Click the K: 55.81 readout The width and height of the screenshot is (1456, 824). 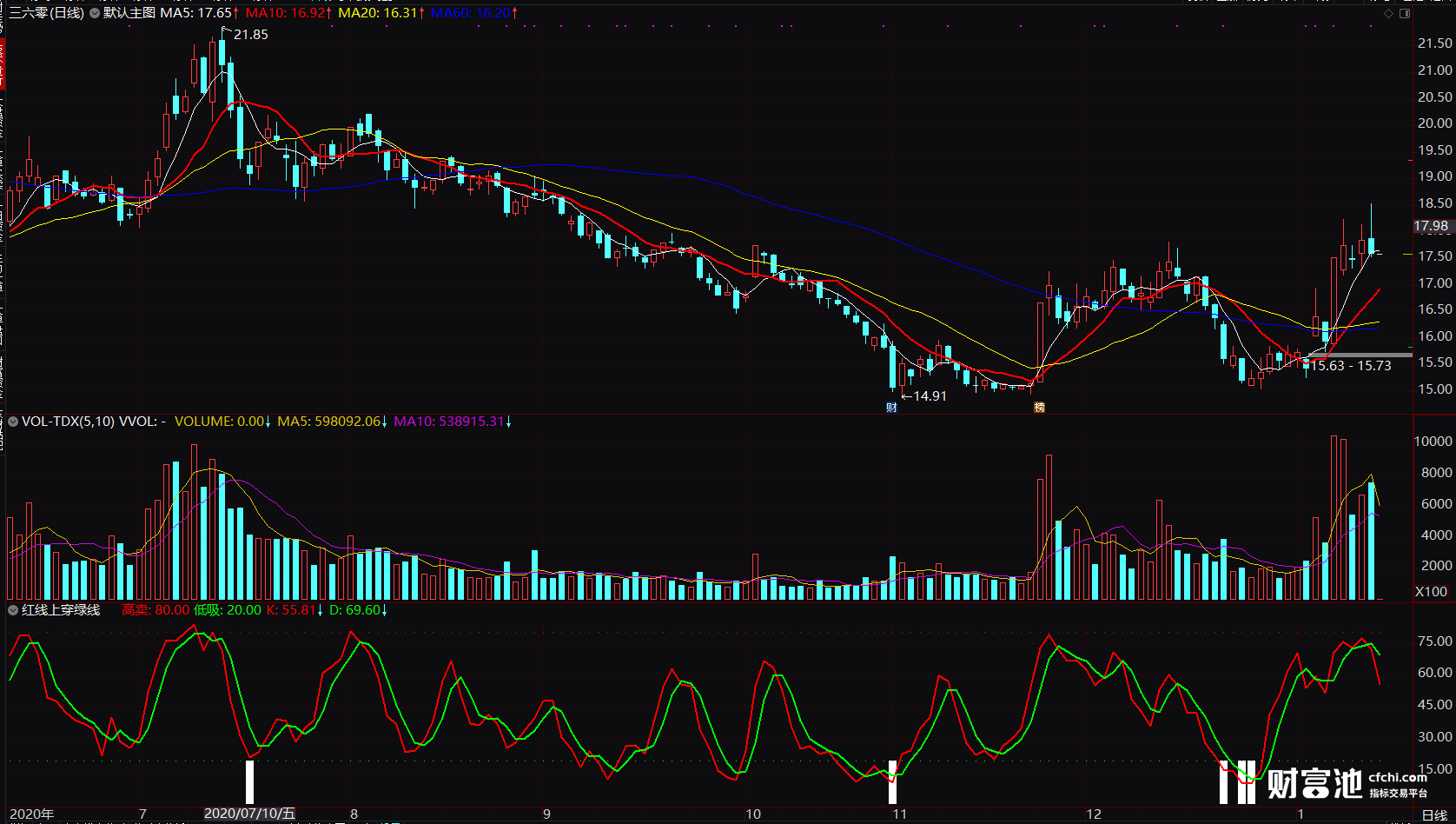click(295, 610)
